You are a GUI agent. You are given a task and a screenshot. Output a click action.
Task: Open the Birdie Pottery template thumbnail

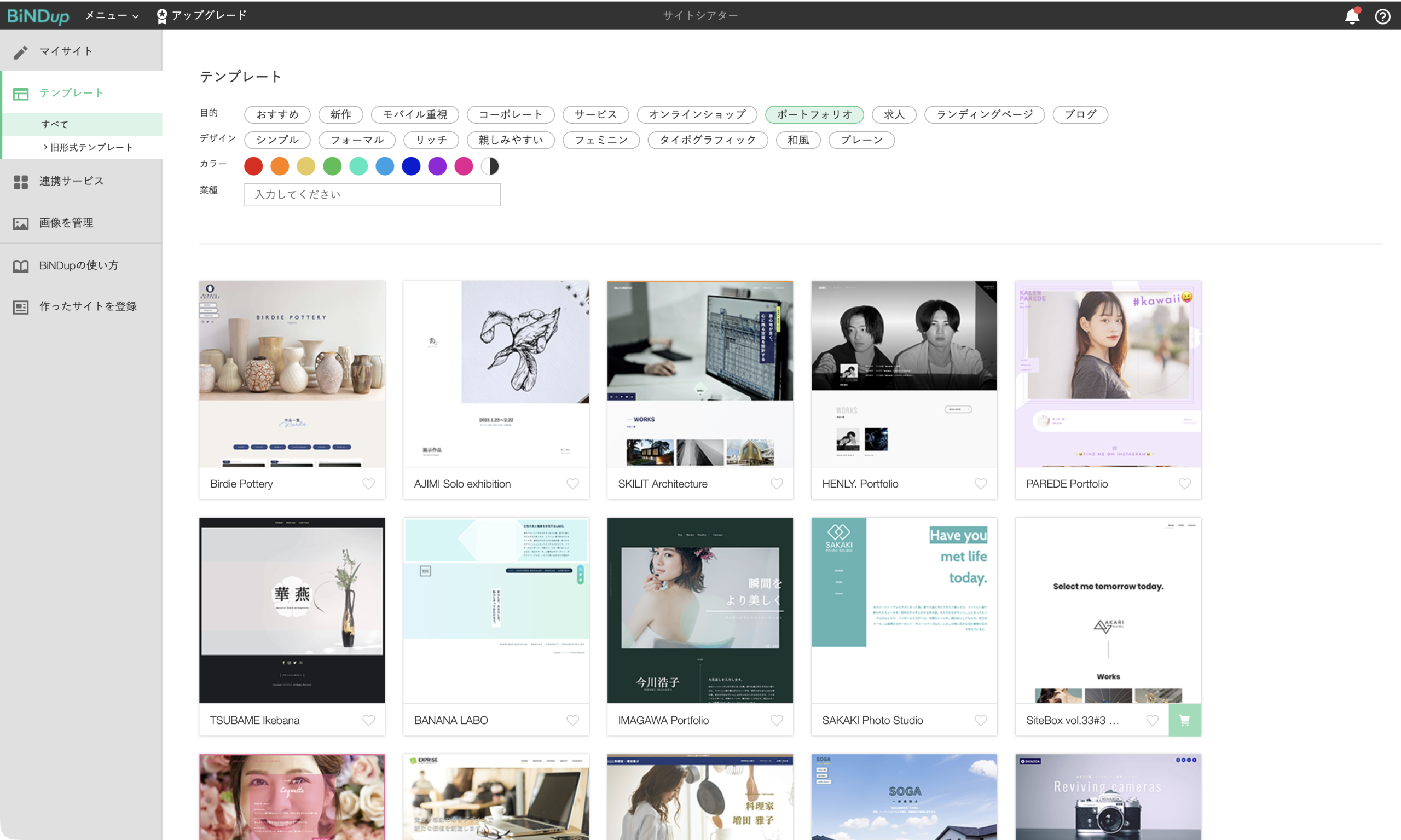coord(292,374)
